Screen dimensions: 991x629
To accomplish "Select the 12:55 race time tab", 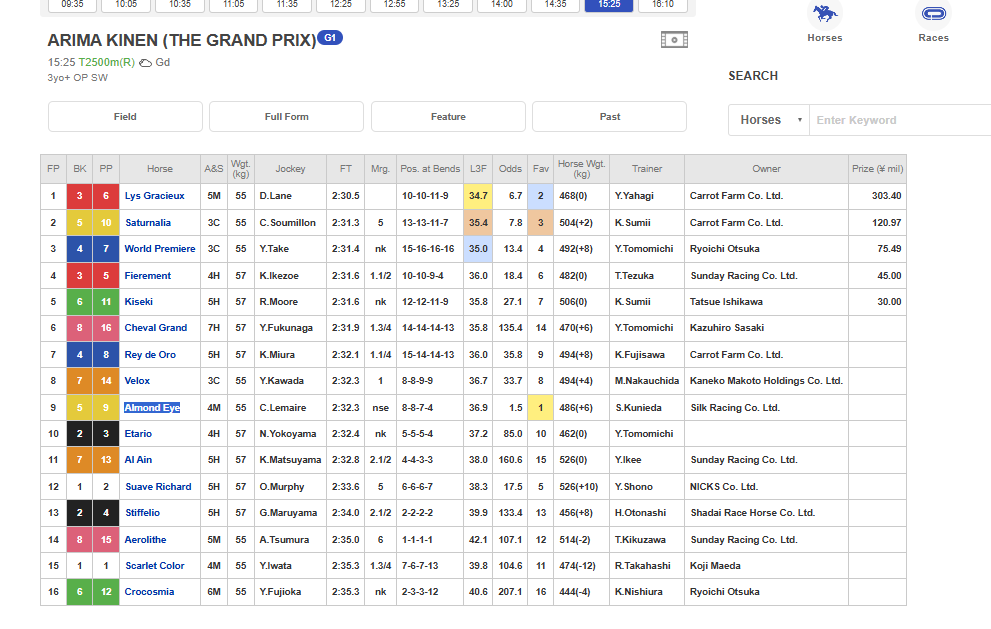I will [x=394, y=5].
